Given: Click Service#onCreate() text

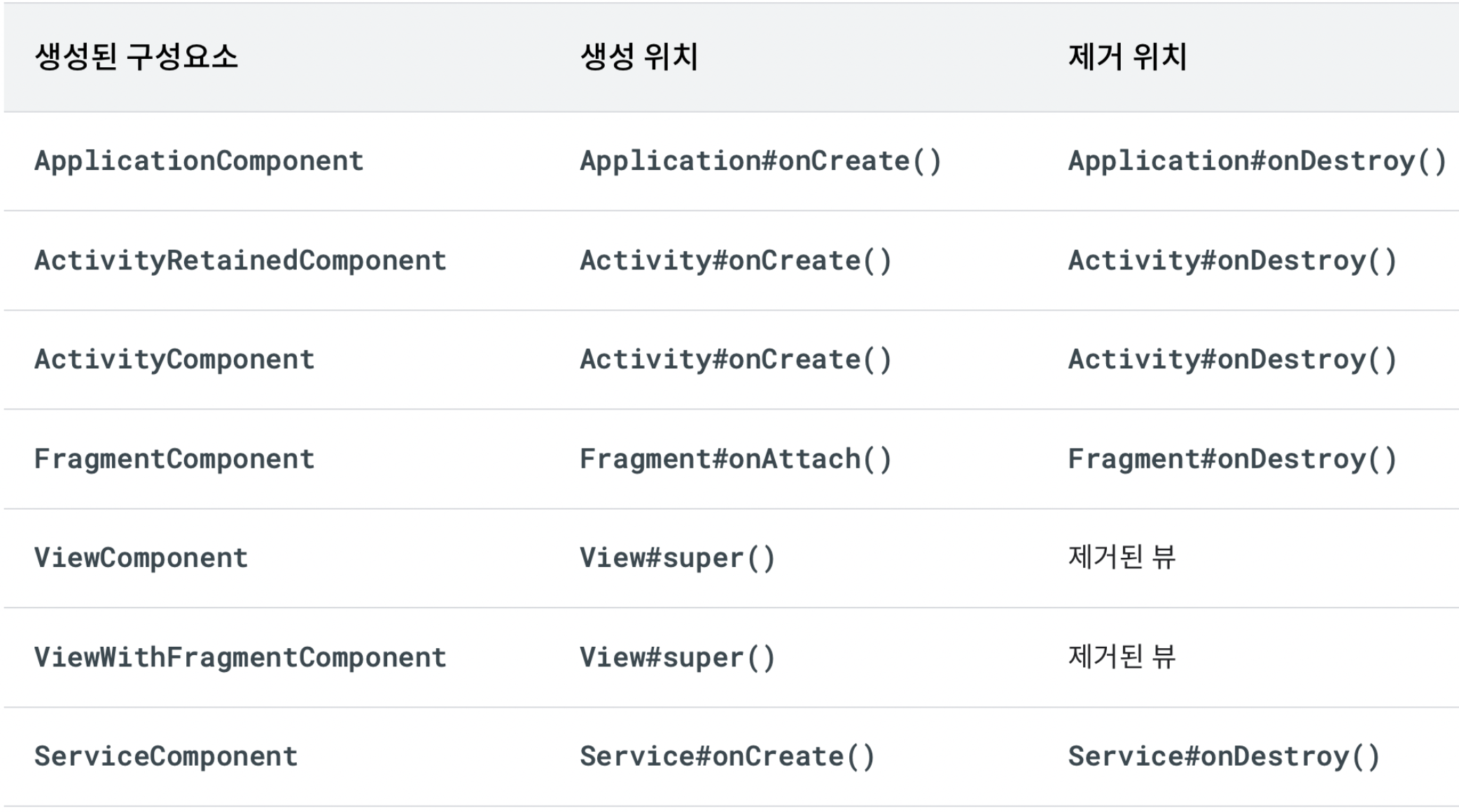Looking at the screenshot, I should [727, 757].
